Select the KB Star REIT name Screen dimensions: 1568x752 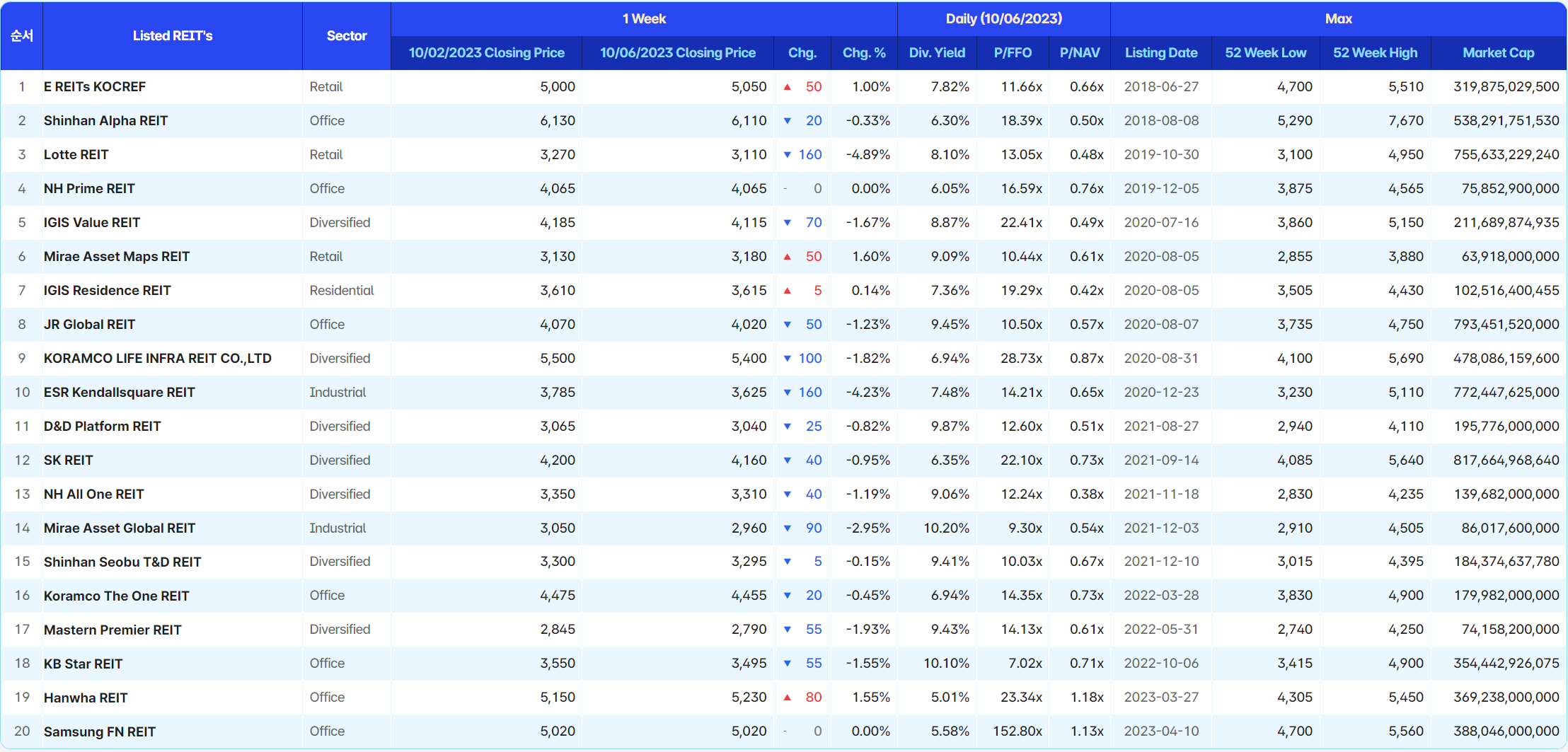83,664
